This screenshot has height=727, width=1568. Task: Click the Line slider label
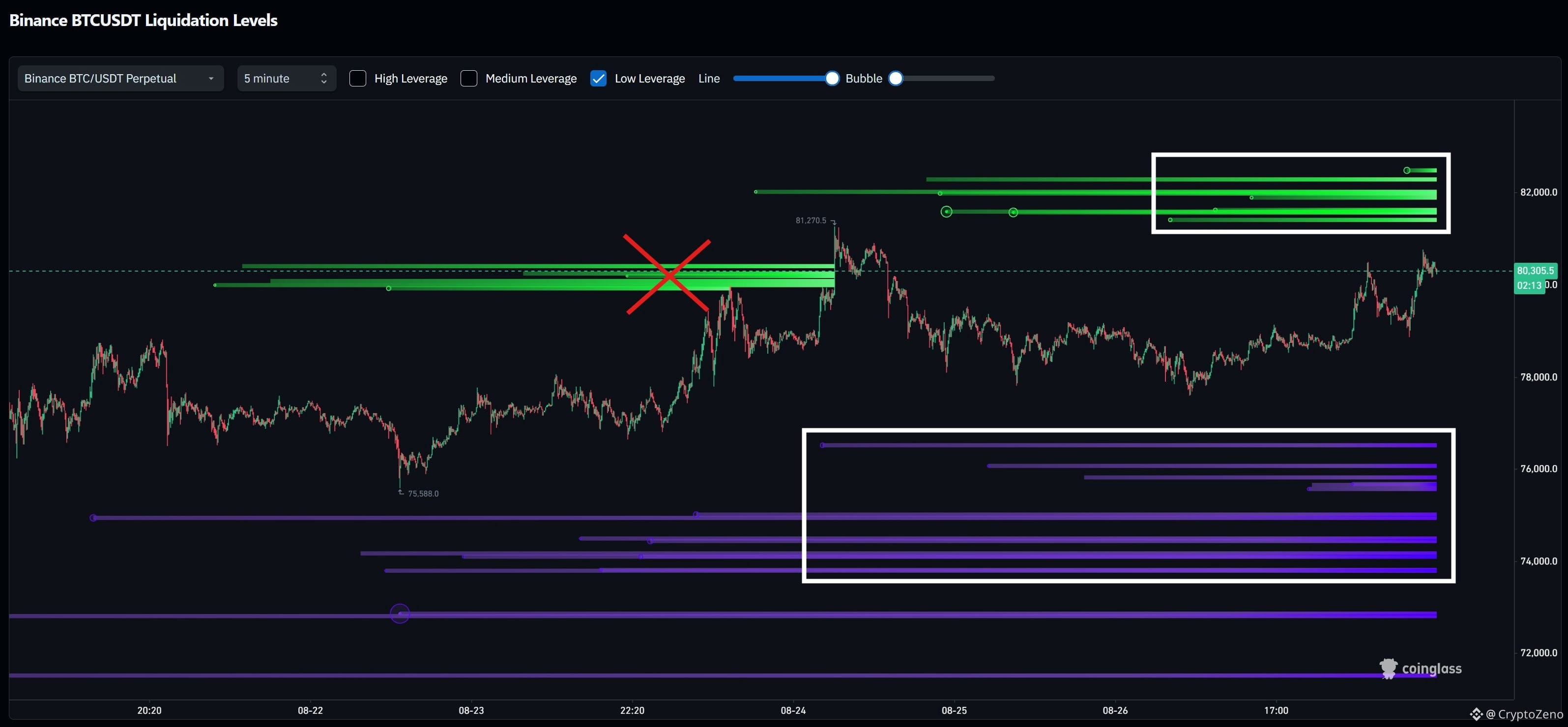click(709, 79)
